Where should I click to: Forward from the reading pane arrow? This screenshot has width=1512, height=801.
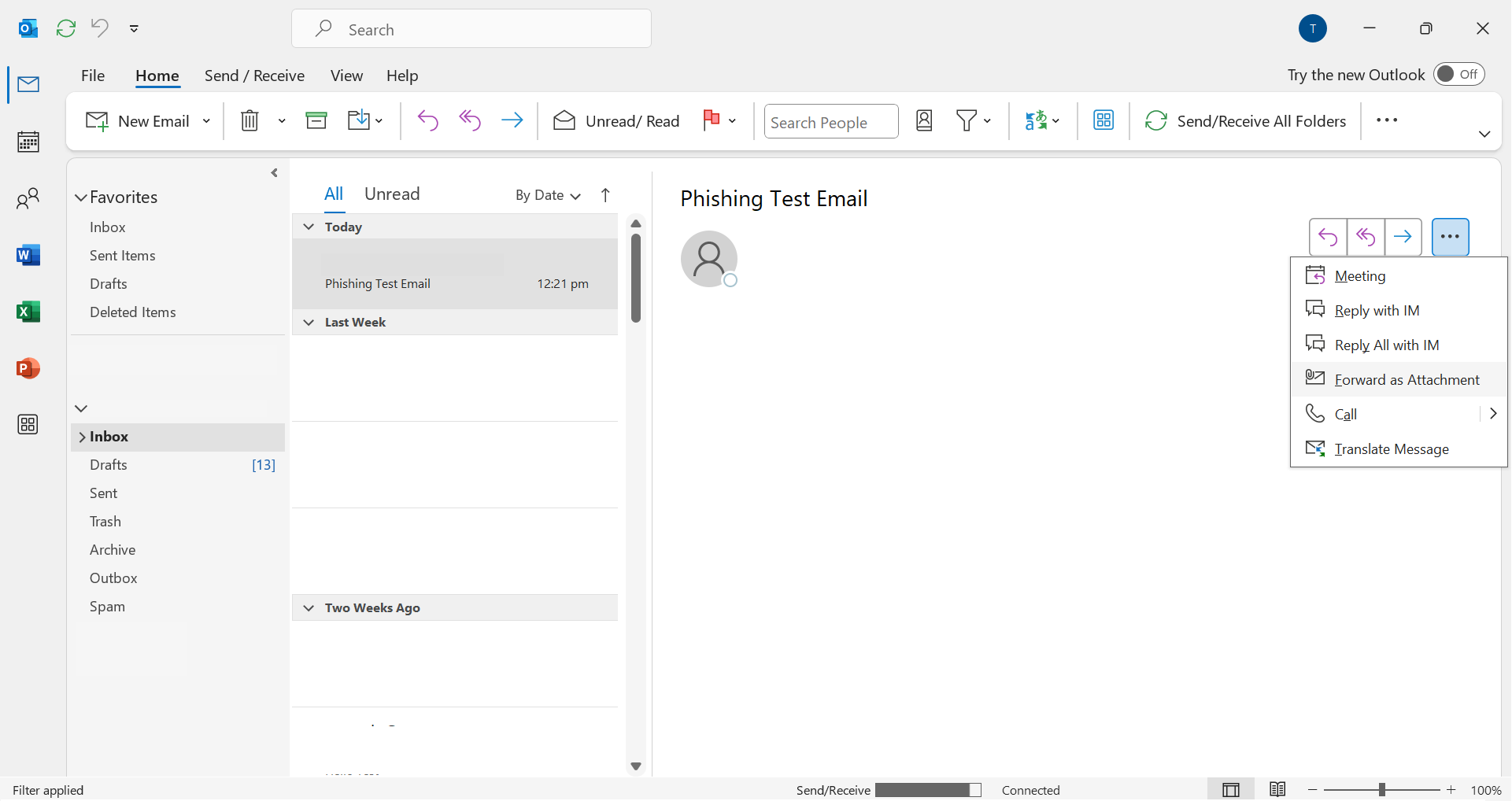[1403, 237]
